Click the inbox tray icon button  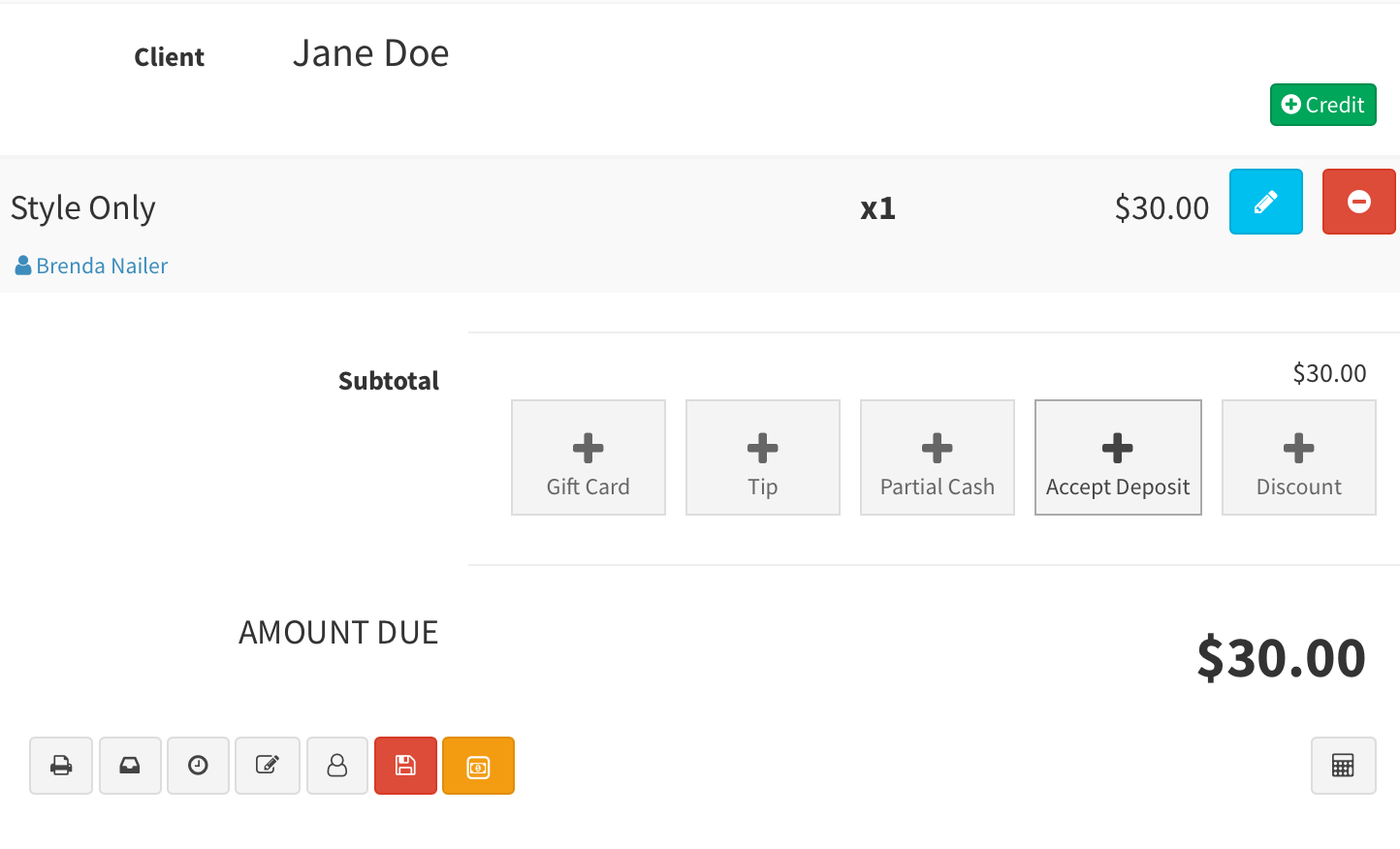tap(130, 766)
